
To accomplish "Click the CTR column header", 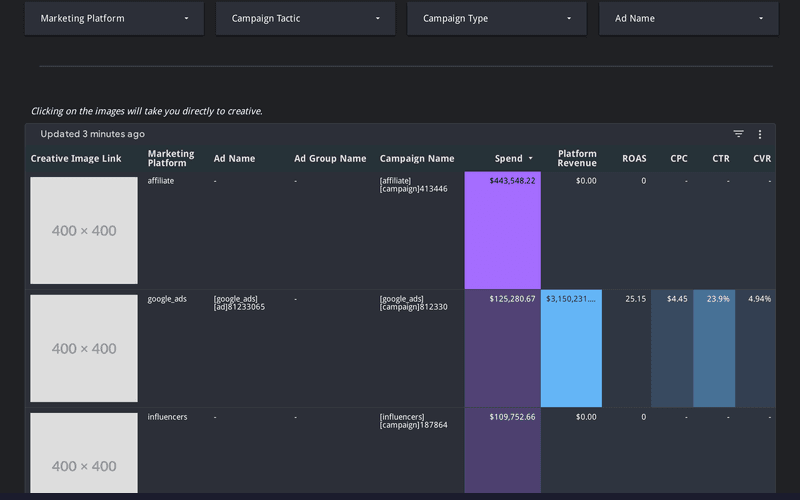I will 721,158.
